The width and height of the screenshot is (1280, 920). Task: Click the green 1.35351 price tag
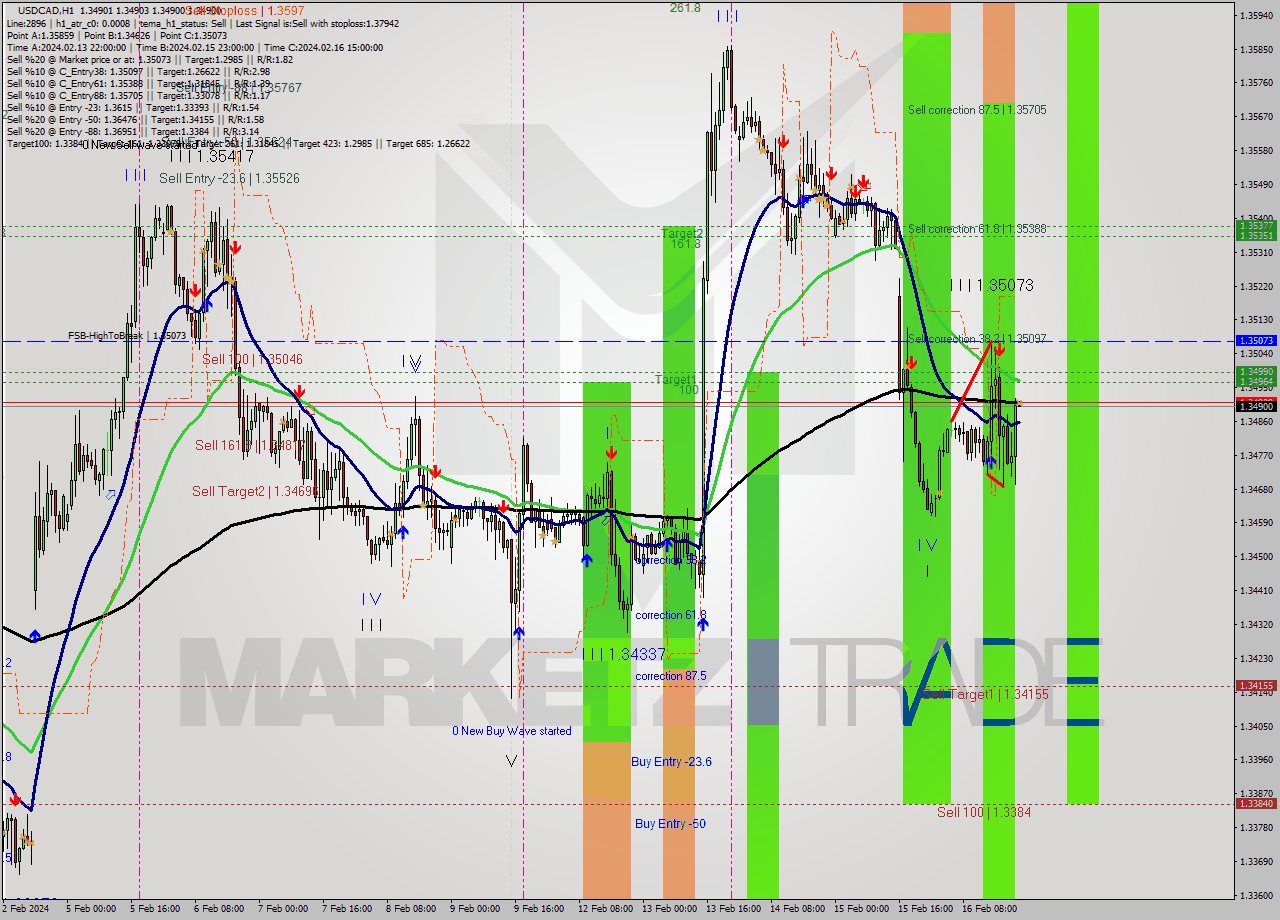click(1256, 235)
